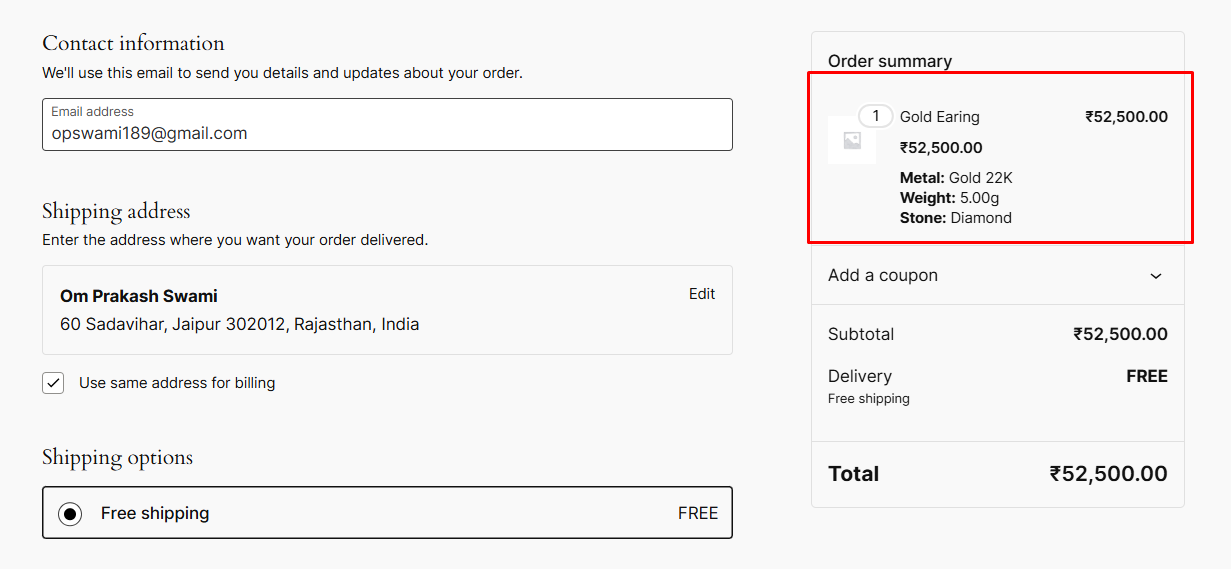Click the quantity badge on Gold Earing
Viewport: 1231px width, 569px height.
pyautogui.click(x=876, y=116)
